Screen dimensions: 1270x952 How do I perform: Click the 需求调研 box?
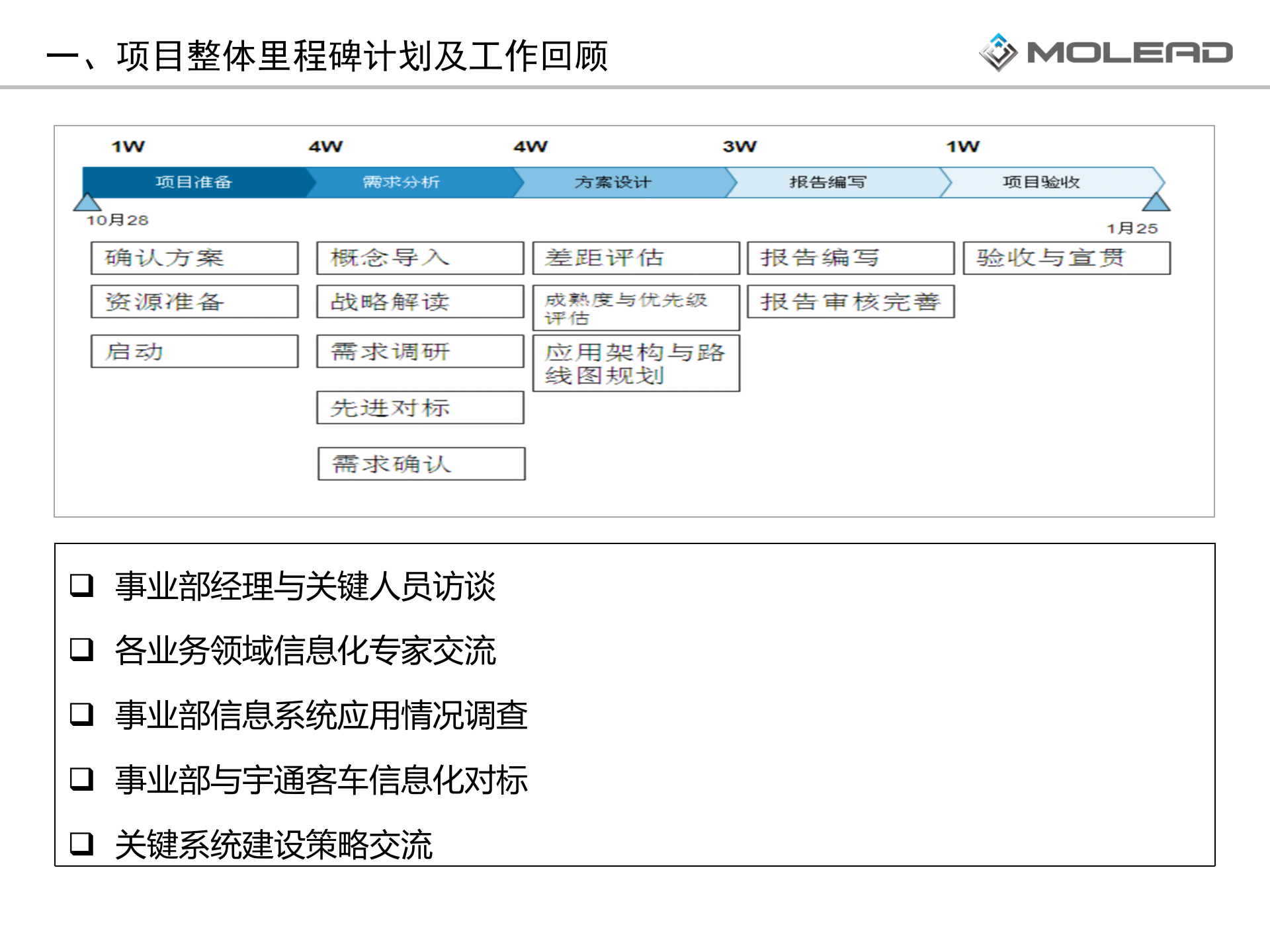tap(420, 352)
